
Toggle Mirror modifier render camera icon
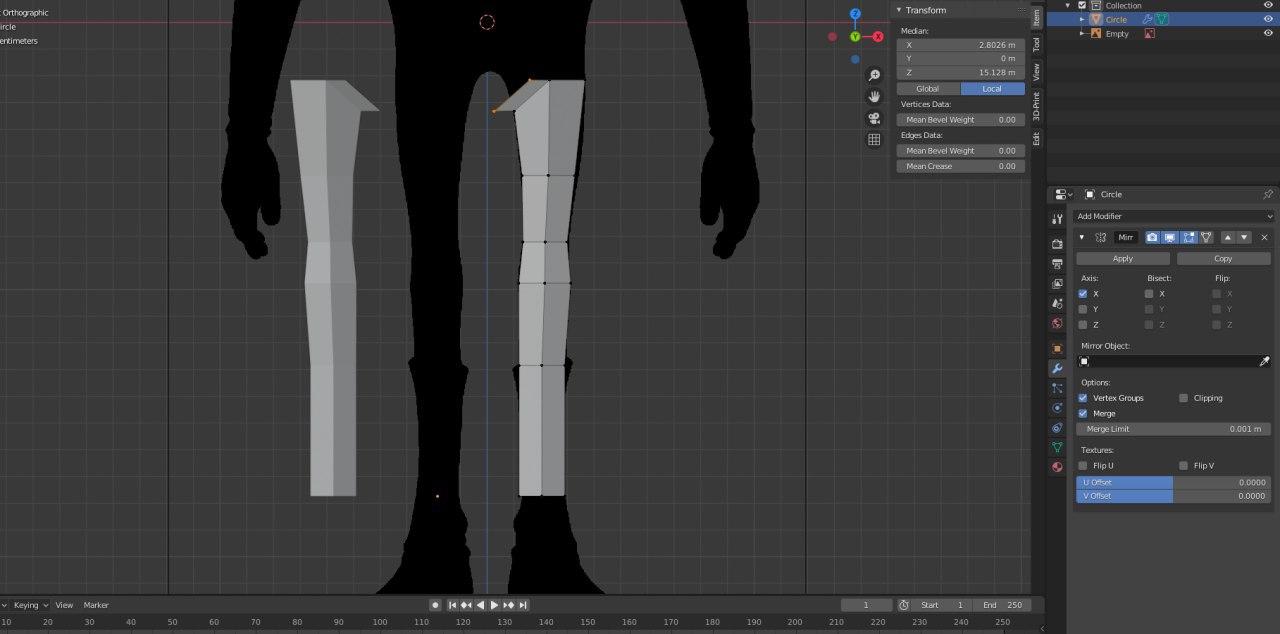point(1152,237)
